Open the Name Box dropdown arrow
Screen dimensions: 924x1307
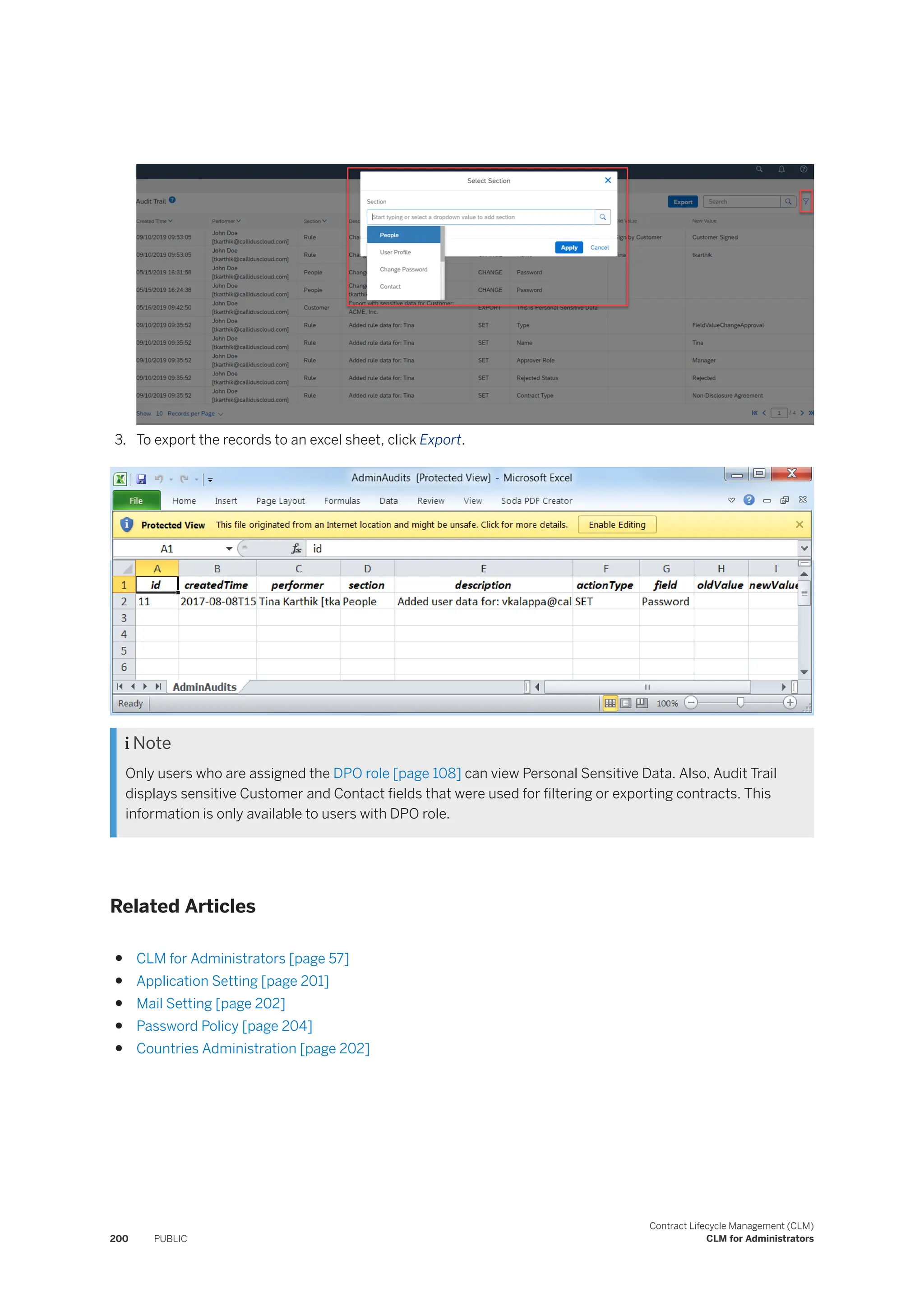229,549
